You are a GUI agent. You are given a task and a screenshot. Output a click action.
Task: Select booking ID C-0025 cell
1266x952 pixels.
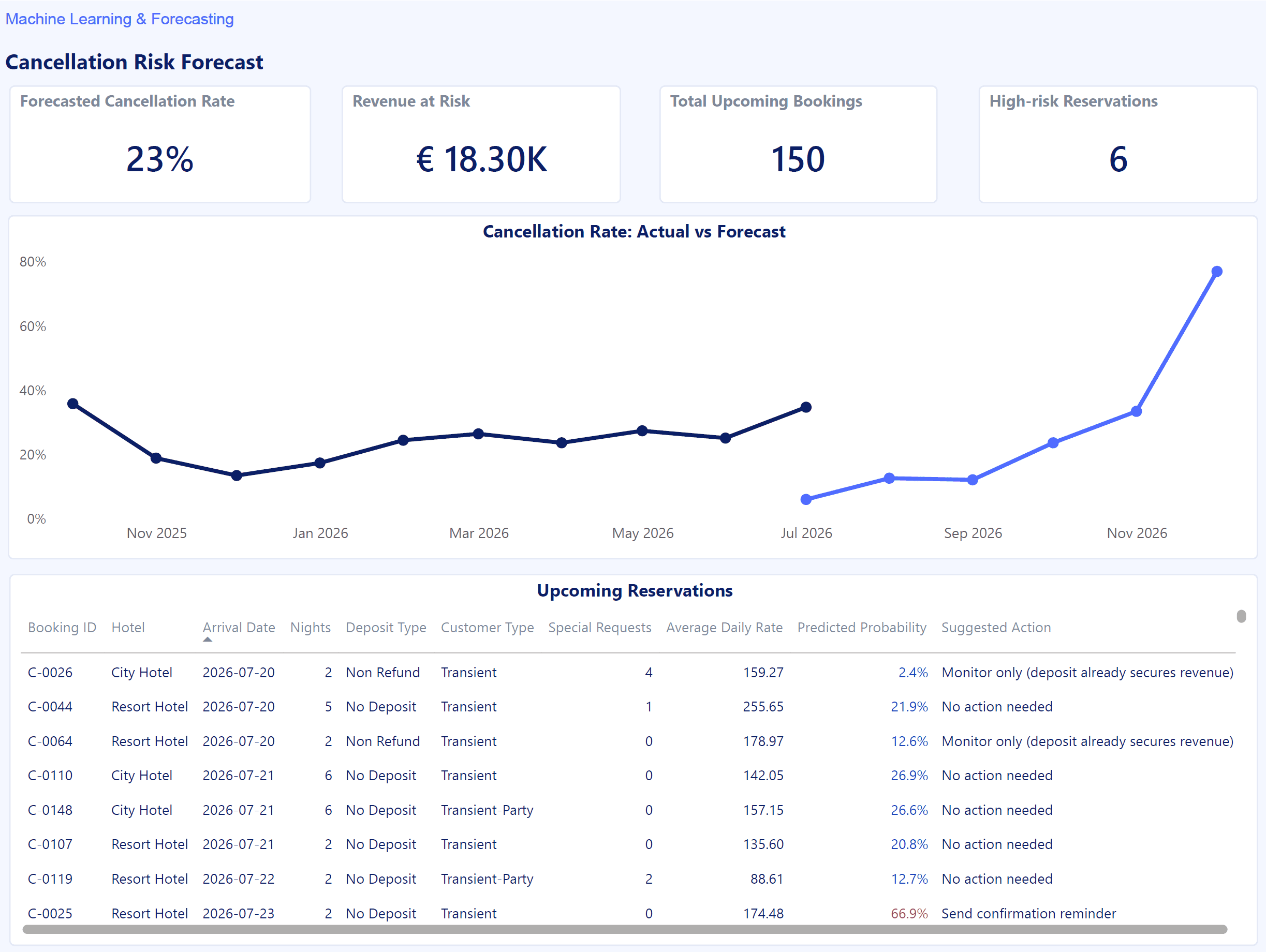[x=50, y=914]
